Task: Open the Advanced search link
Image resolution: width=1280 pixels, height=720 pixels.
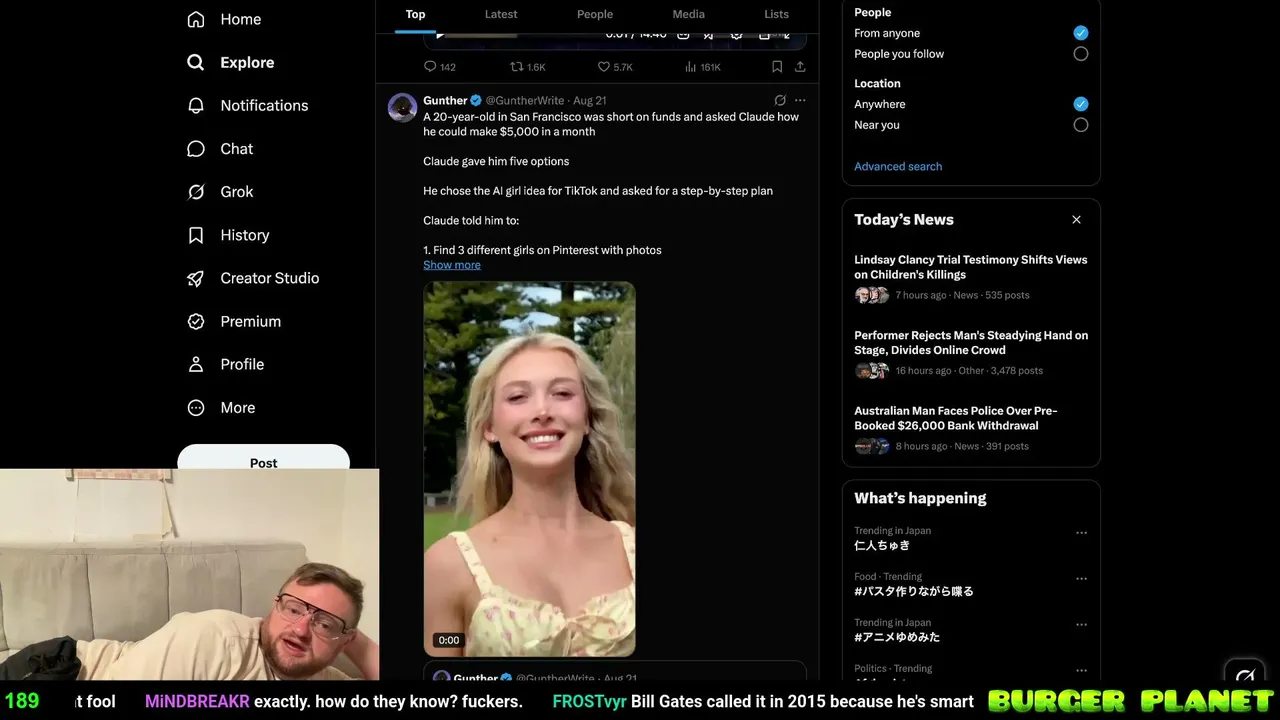Action: coord(898,166)
